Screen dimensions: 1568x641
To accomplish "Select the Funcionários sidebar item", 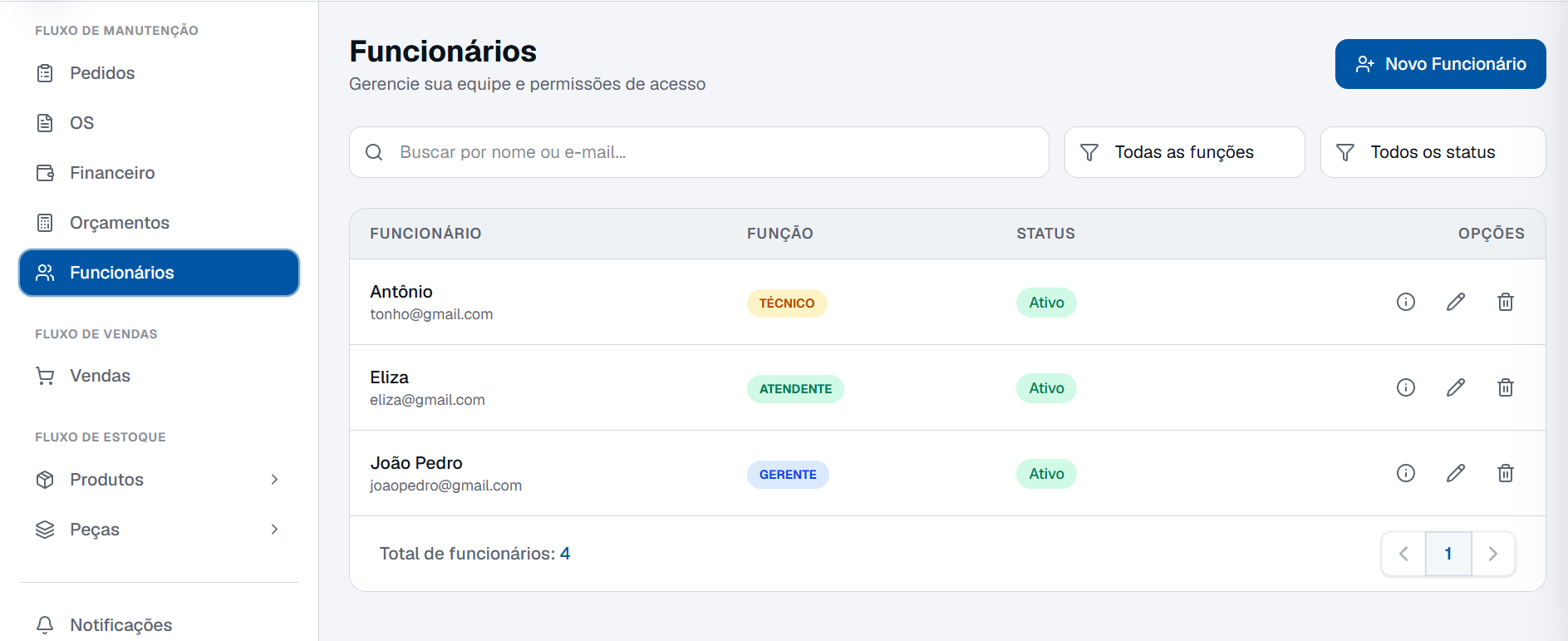I will [x=159, y=273].
